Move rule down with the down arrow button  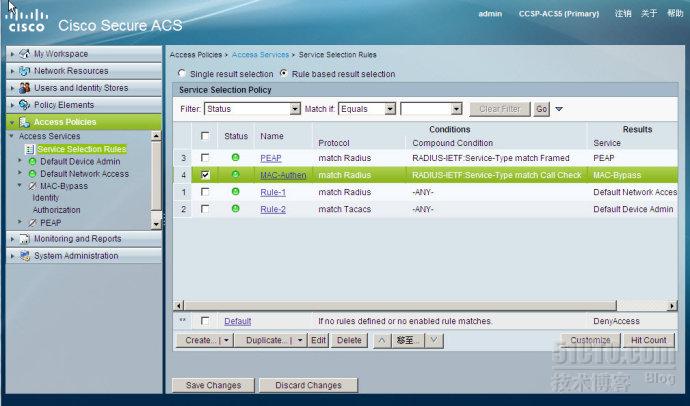(x=434, y=340)
